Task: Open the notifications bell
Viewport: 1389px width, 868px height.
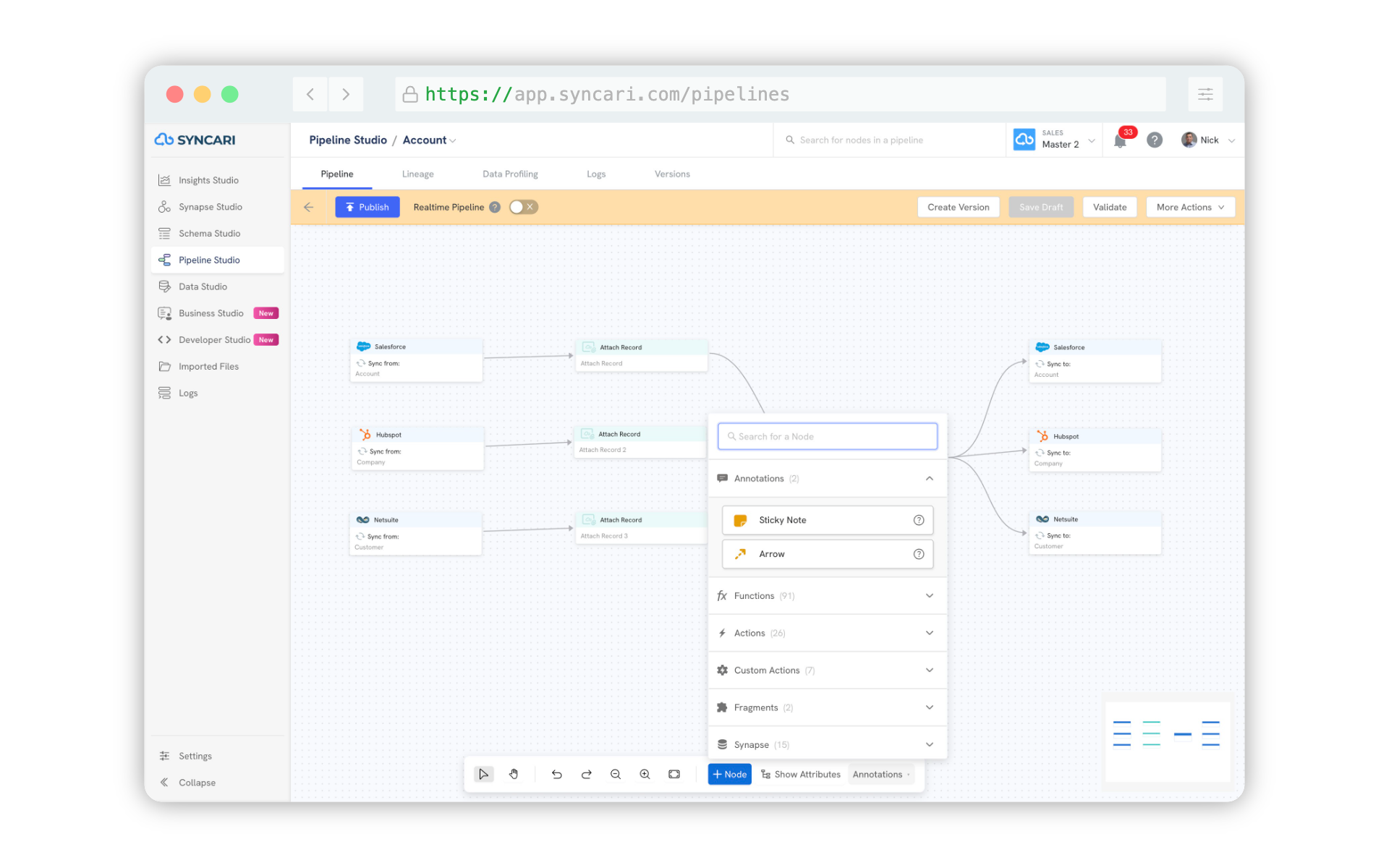Action: point(1121,140)
